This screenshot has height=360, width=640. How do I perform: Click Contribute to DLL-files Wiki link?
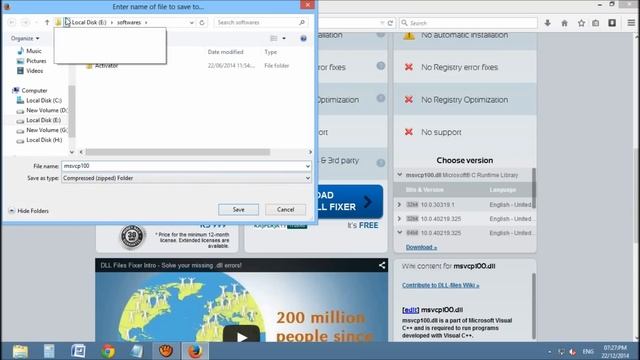click(440, 285)
